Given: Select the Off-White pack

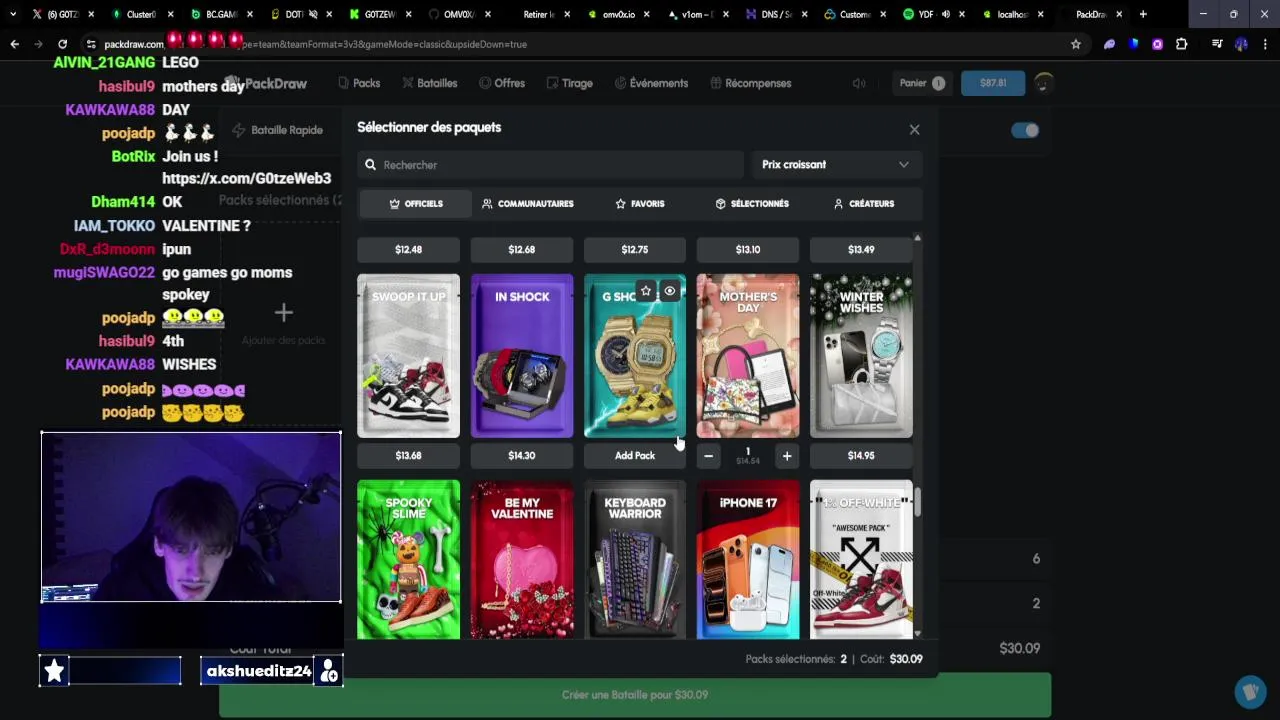Looking at the screenshot, I should coord(861,560).
